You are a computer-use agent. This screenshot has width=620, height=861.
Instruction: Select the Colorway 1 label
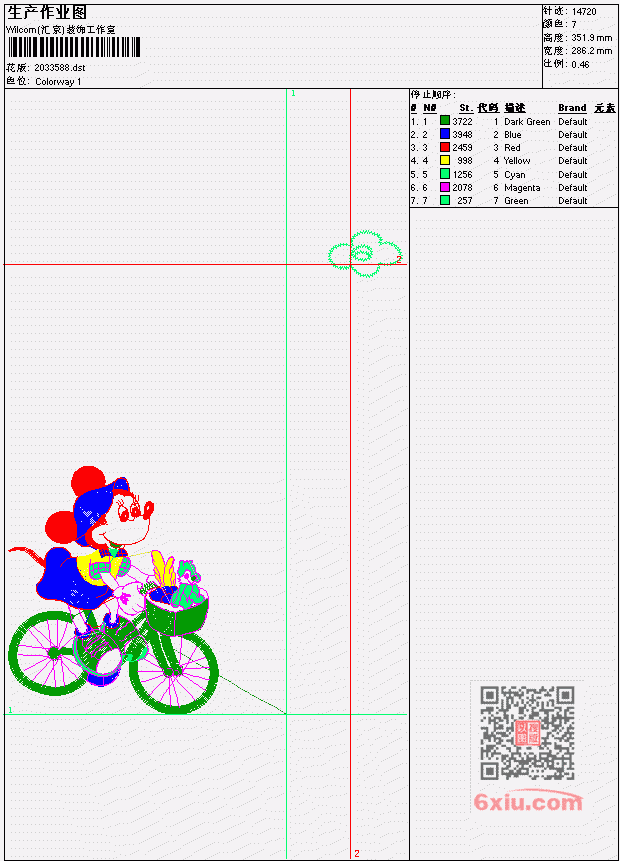pos(58,82)
